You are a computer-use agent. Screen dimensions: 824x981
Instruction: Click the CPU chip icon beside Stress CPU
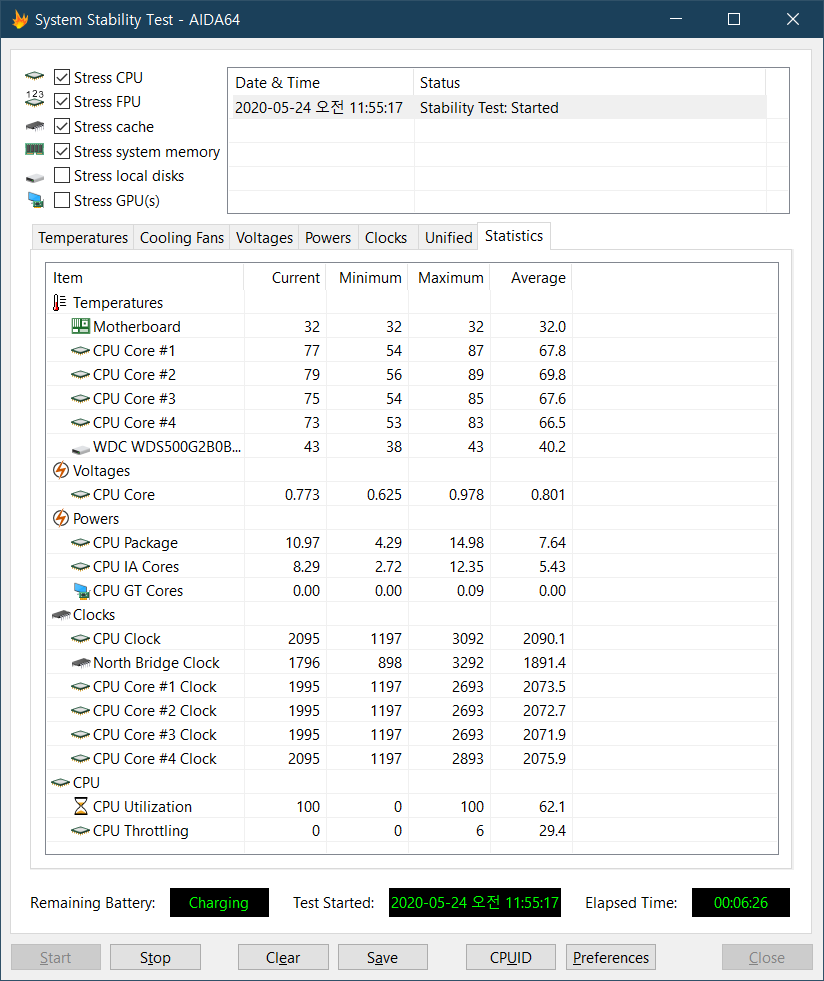[34, 76]
